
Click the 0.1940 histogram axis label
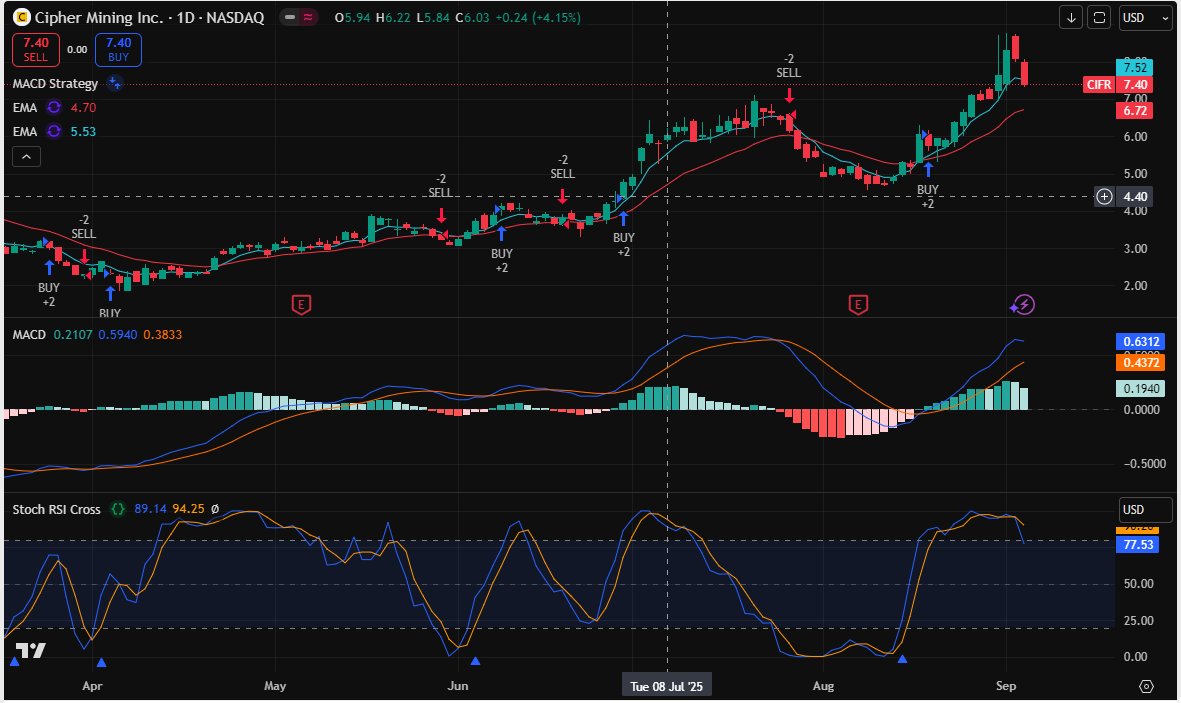click(1140, 389)
